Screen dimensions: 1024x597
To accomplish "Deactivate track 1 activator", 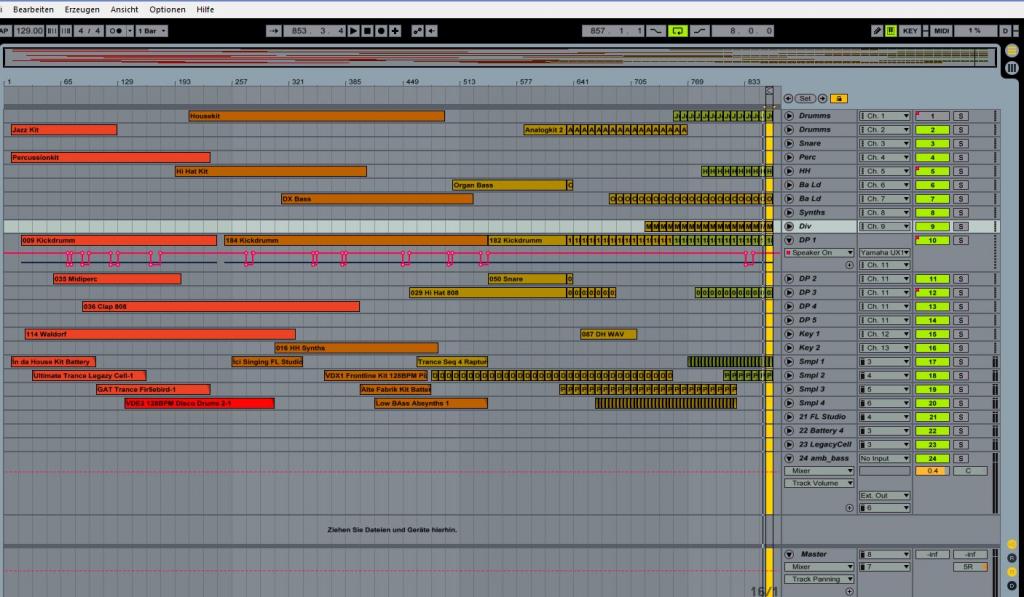I will (x=932, y=116).
